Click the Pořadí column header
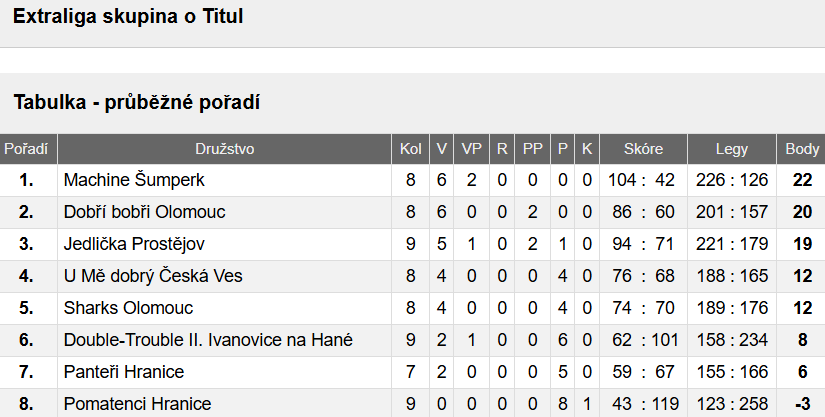This screenshot has width=825, height=417. point(26,149)
